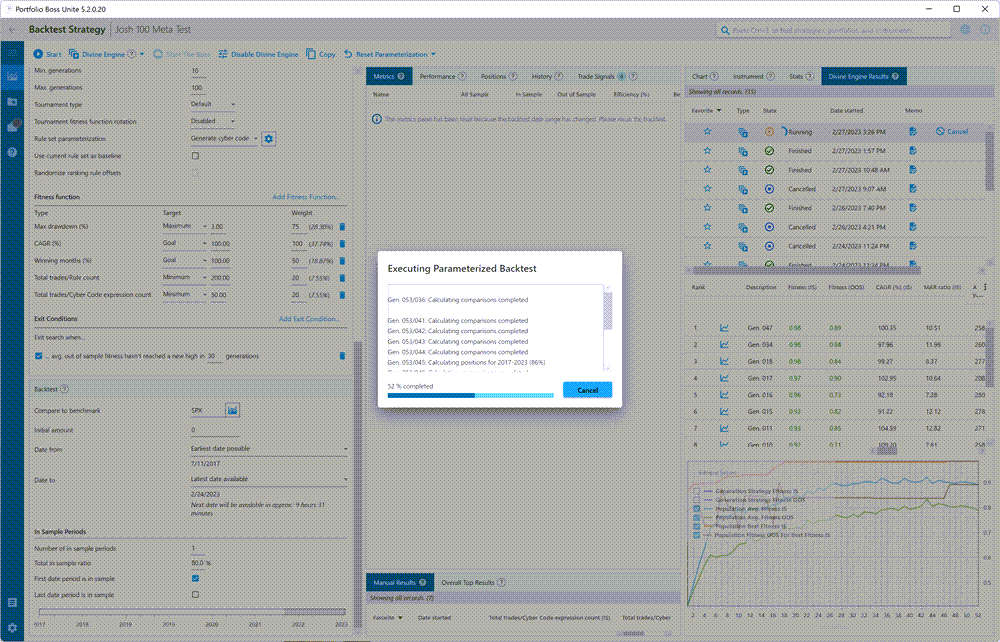
Task: Delete the avg. out of sample exit condition
Action: coord(342,356)
